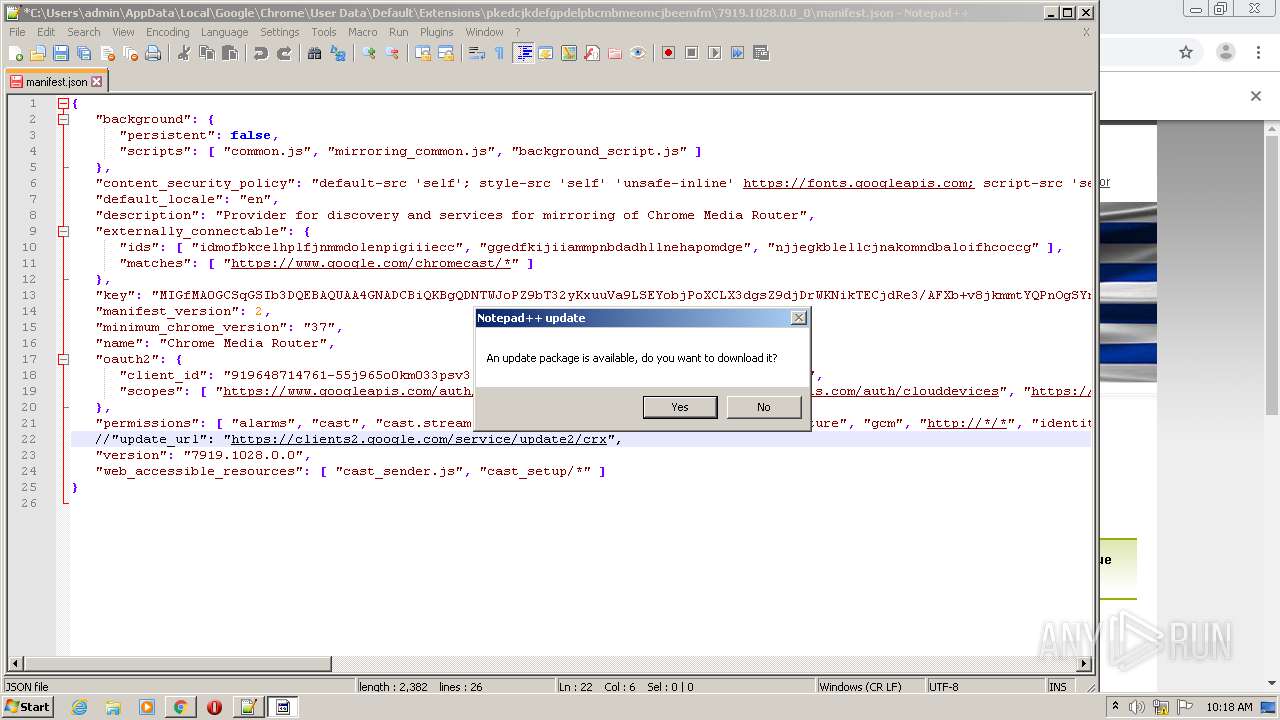The image size is (1280, 720).
Task: Open the Language menu
Action: 224,32
